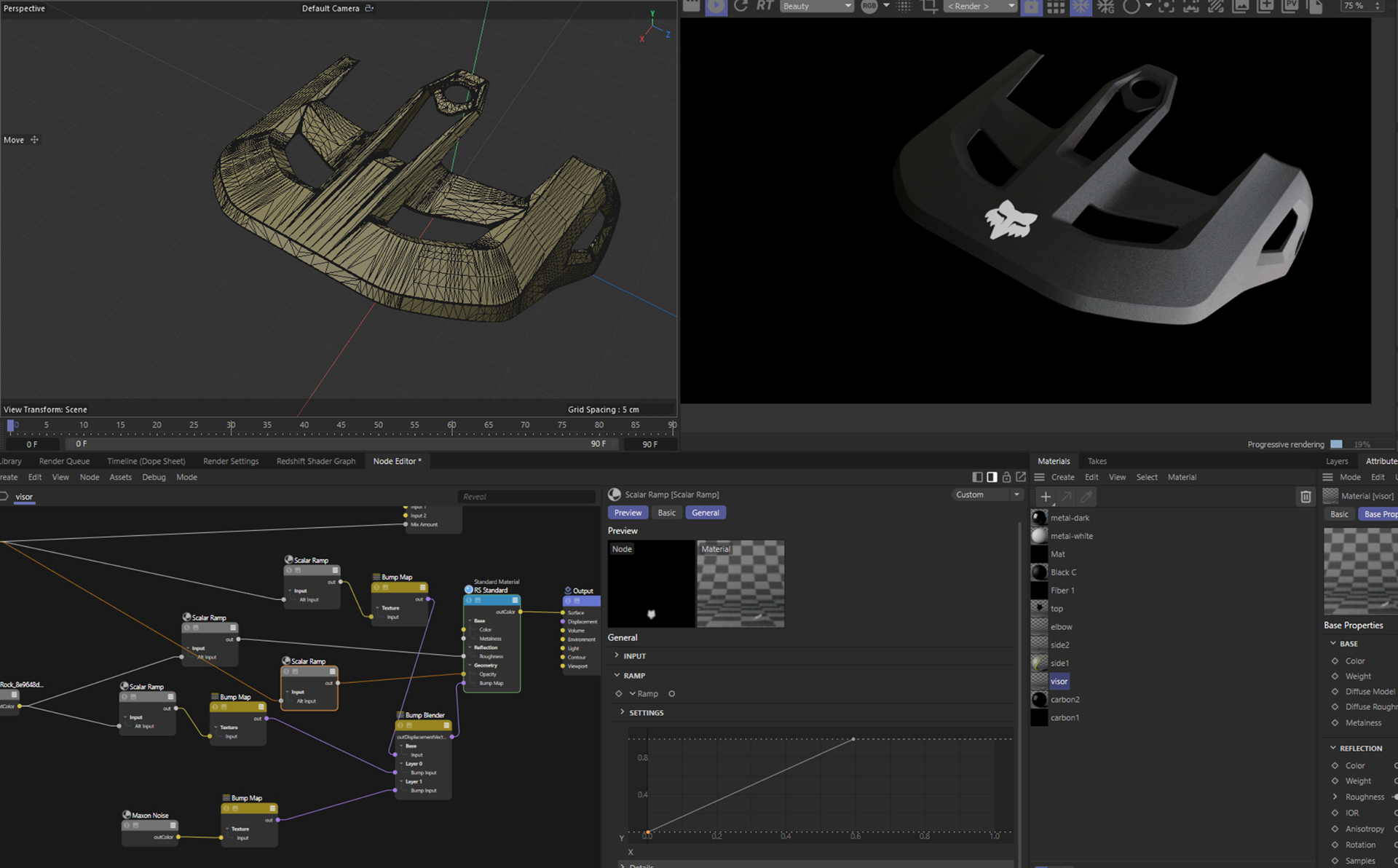The image size is (1398, 868).
Task: Click the Preview button in Scalar Ramp
Action: coord(628,513)
